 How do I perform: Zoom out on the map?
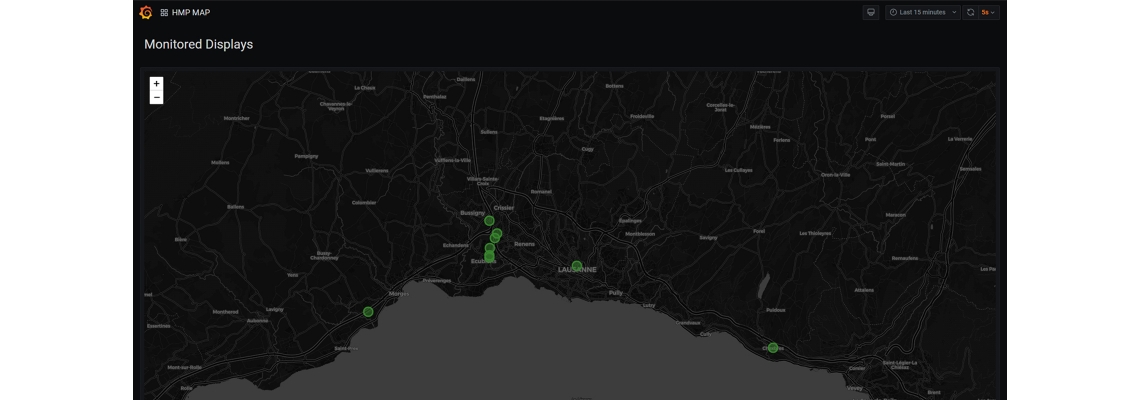pyautogui.click(x=156, y=98)
